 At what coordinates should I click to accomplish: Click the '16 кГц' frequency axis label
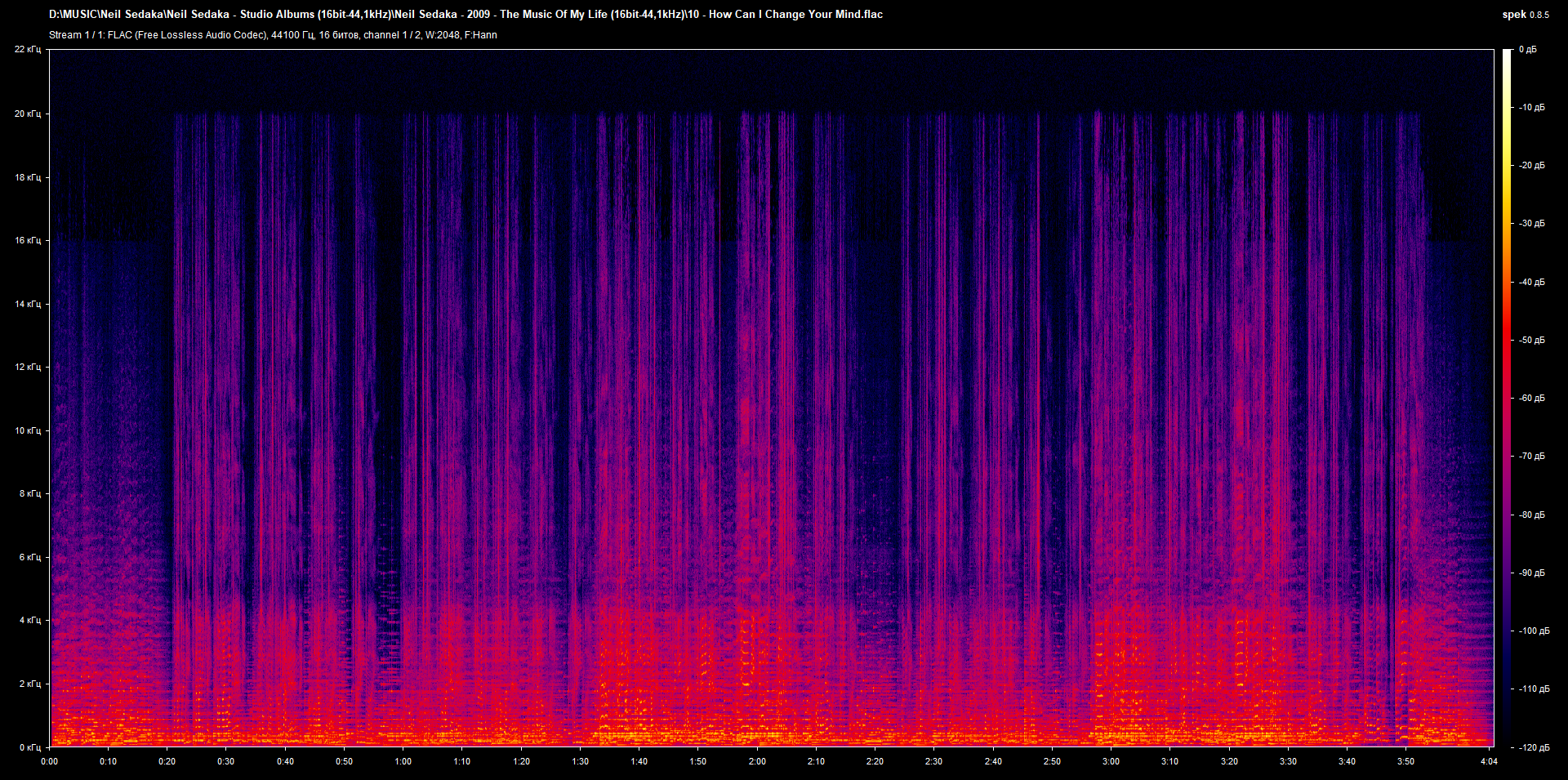point(28,240)
